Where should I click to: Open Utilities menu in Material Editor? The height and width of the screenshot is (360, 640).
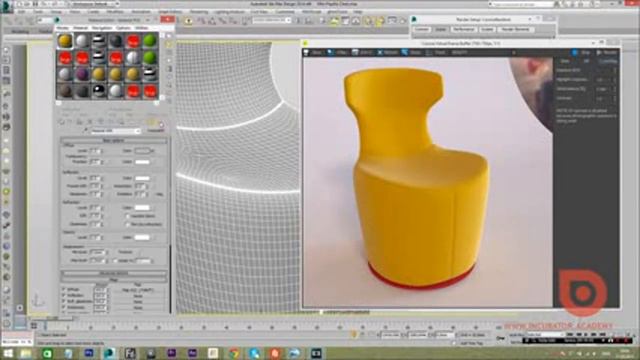pos(142,28)
